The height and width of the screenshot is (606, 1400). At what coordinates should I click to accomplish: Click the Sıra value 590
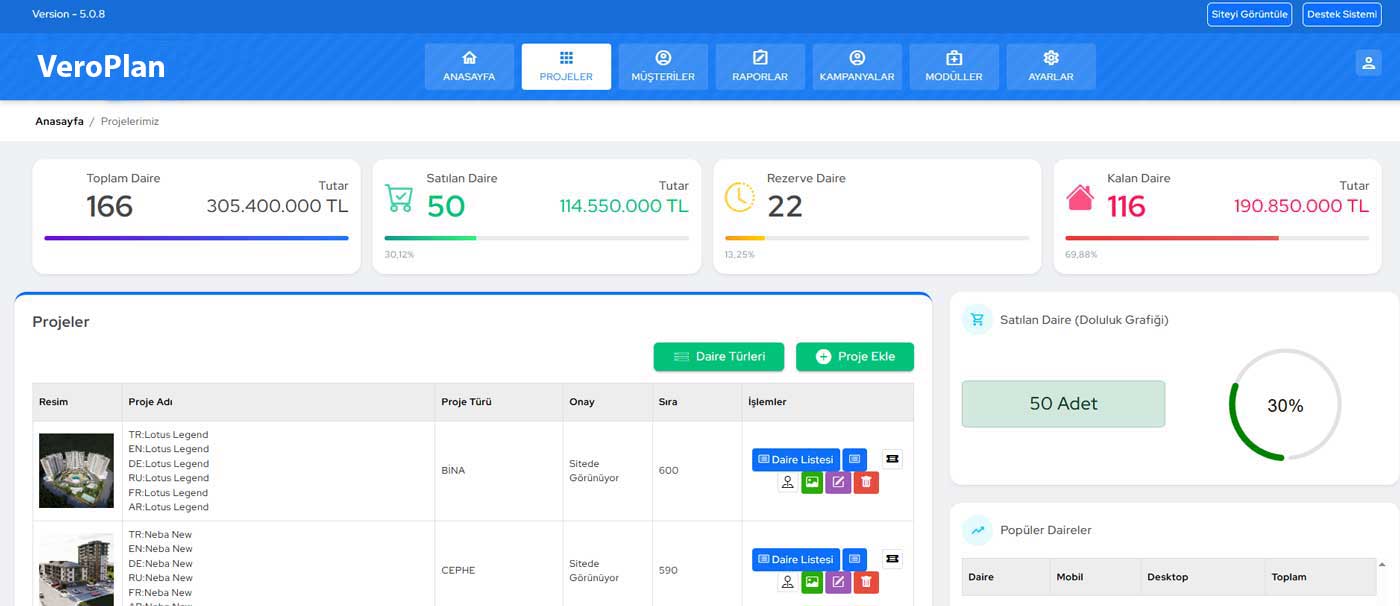pos(668,570)
